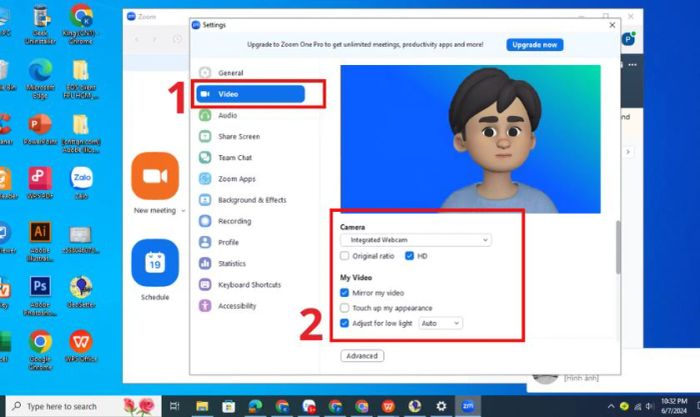This screenshot has width=700, height=417.
Task: Open the Profile settings icon
Action: 205,242
